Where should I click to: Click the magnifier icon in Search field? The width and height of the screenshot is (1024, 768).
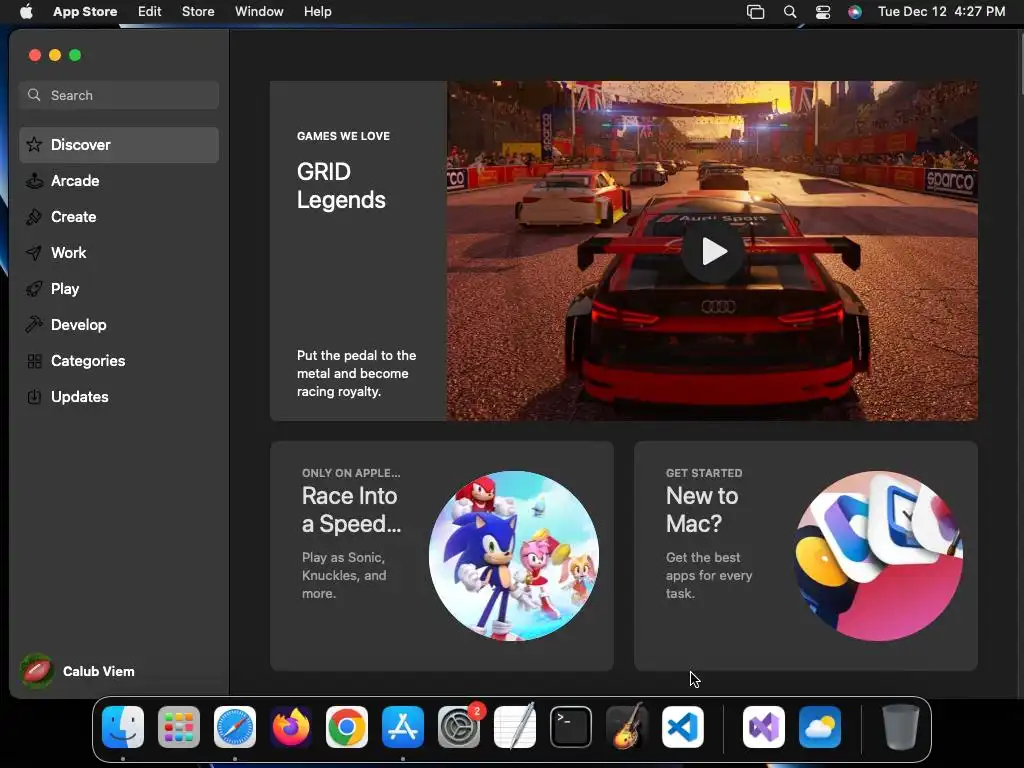click(x=34, y=95)
